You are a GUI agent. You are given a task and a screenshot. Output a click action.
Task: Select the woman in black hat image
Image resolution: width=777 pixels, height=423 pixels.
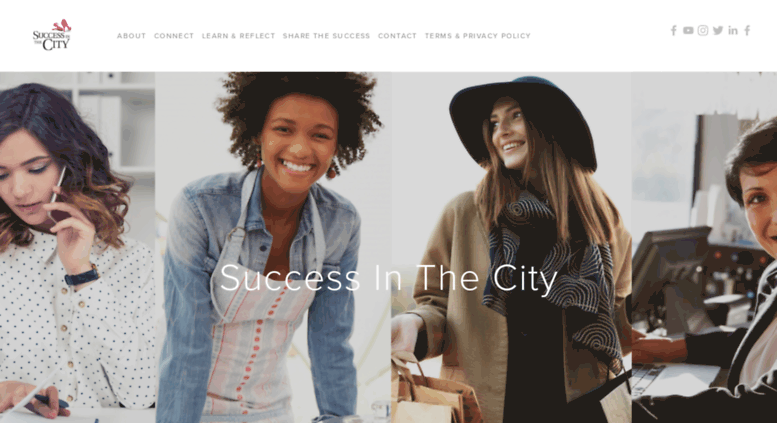coord(511,247)
